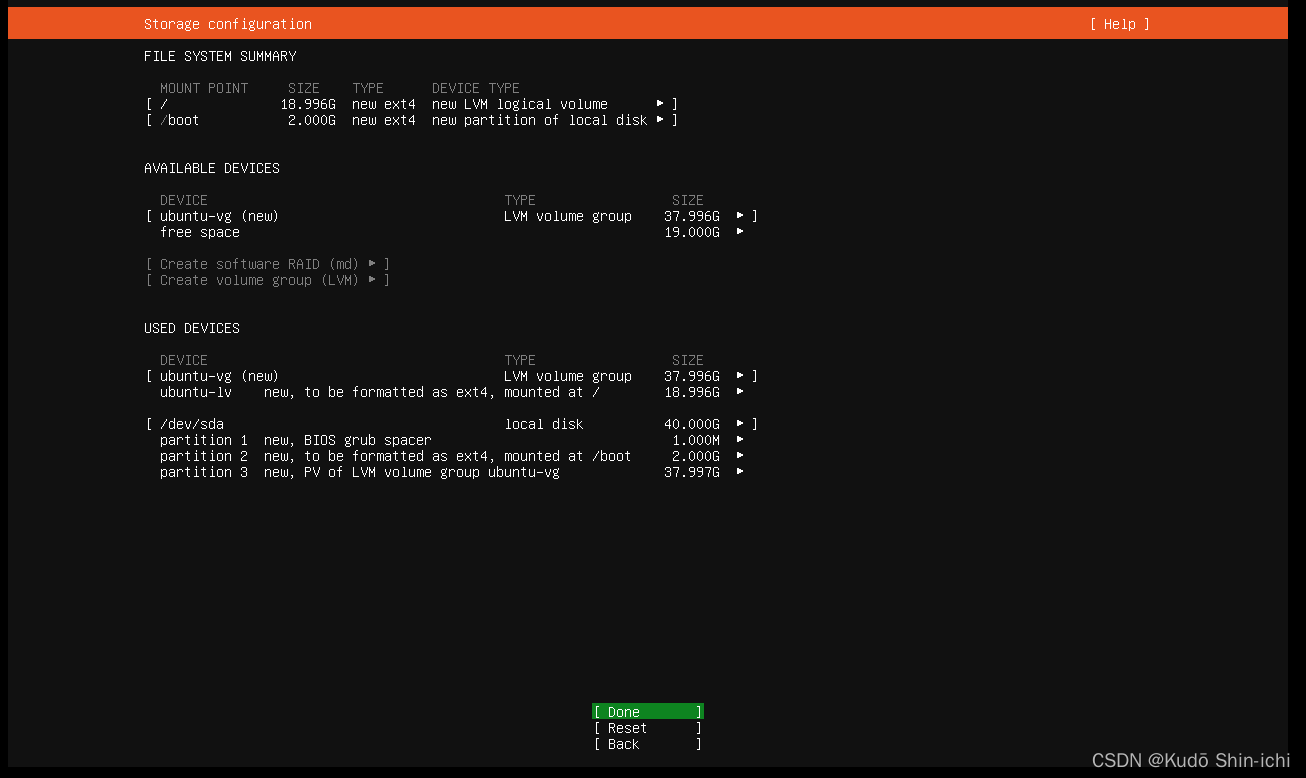This screenshot has width=1306, height=778.
Task: Select the ubuntu-lv logical volume row
Action: pos(452,392)
